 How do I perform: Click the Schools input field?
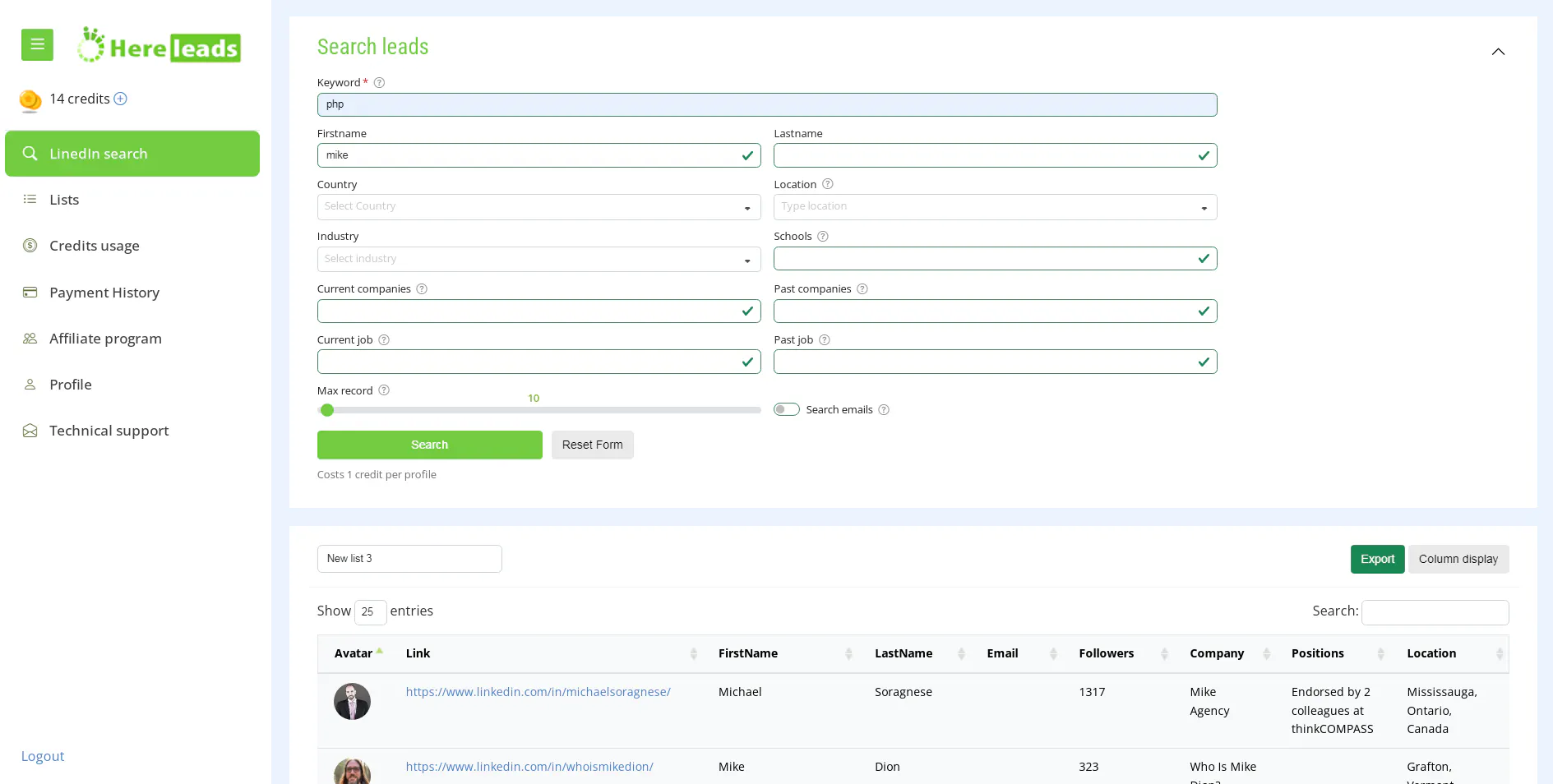click(995, 259)
